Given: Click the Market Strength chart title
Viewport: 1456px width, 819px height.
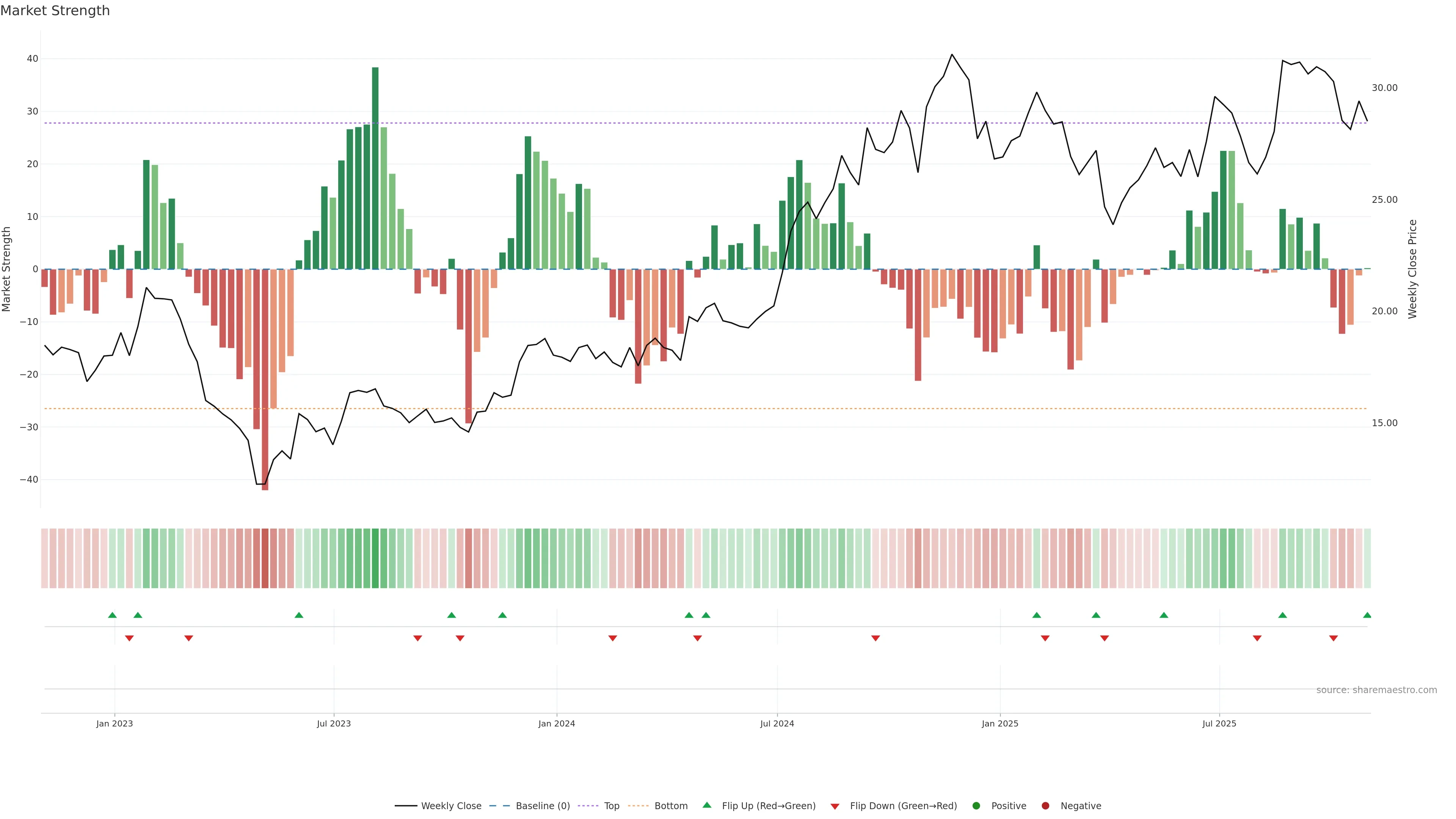Looking at the screenshot, I should click(55, 11).
